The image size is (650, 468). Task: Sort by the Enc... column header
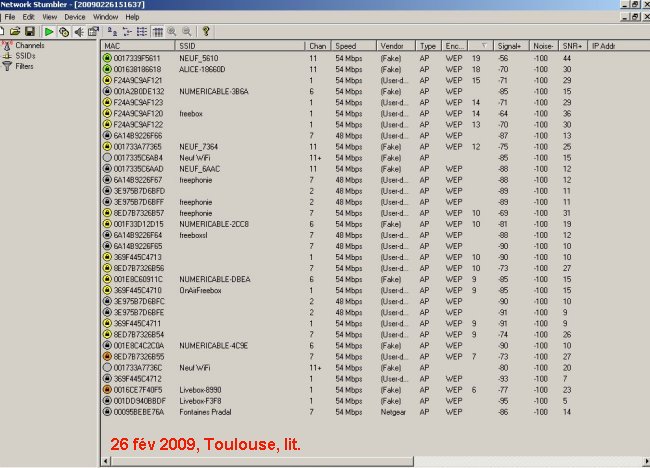pyautogui.click(x=455, y=46)
